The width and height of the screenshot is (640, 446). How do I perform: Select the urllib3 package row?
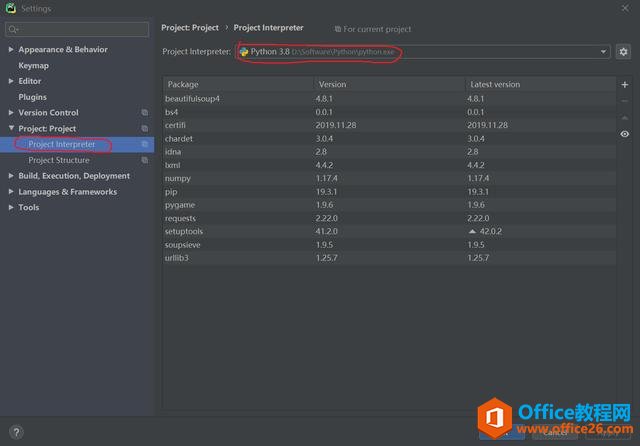tap(389, 258)
